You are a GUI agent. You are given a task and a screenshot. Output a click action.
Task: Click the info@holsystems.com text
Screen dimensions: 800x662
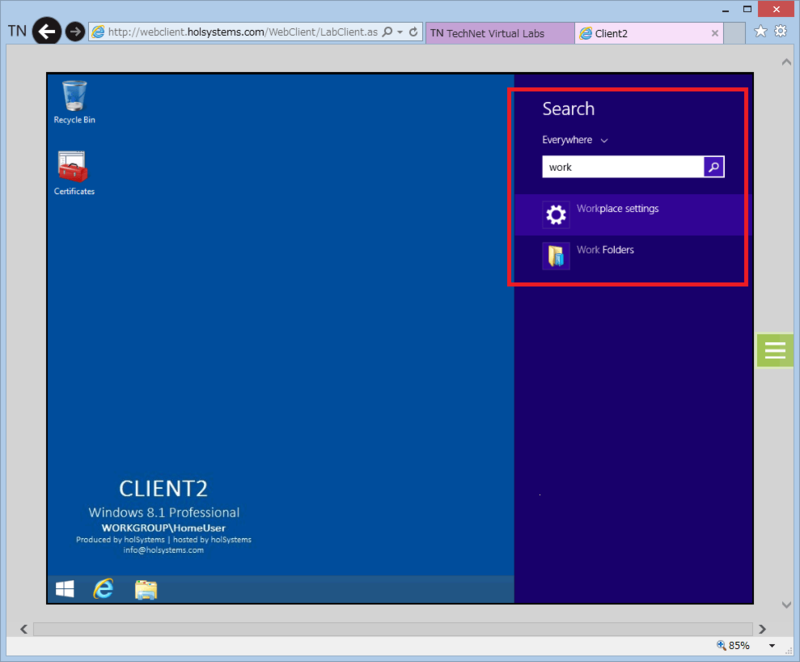163,550
